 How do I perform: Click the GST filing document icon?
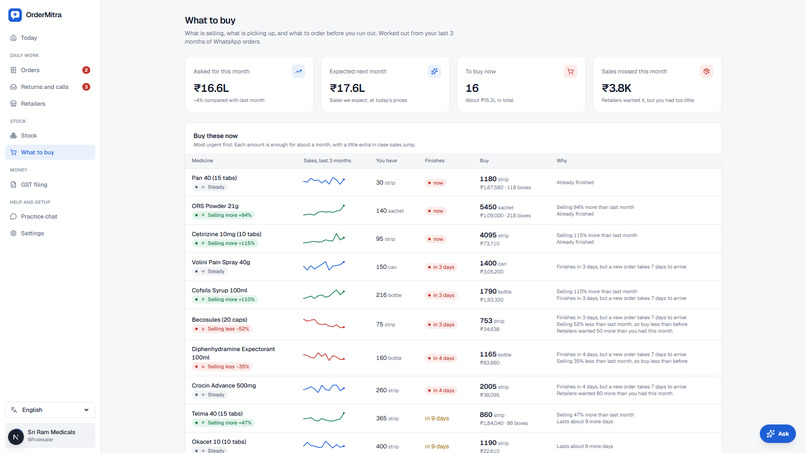click(x=13, y=185)
